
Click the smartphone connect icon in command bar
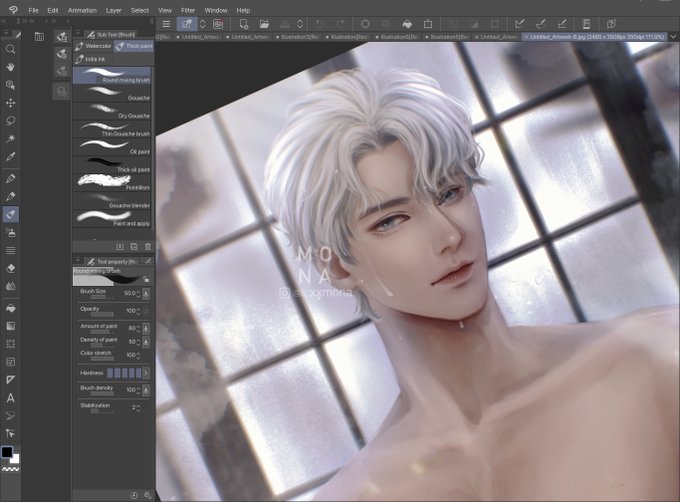coord(586,24)
